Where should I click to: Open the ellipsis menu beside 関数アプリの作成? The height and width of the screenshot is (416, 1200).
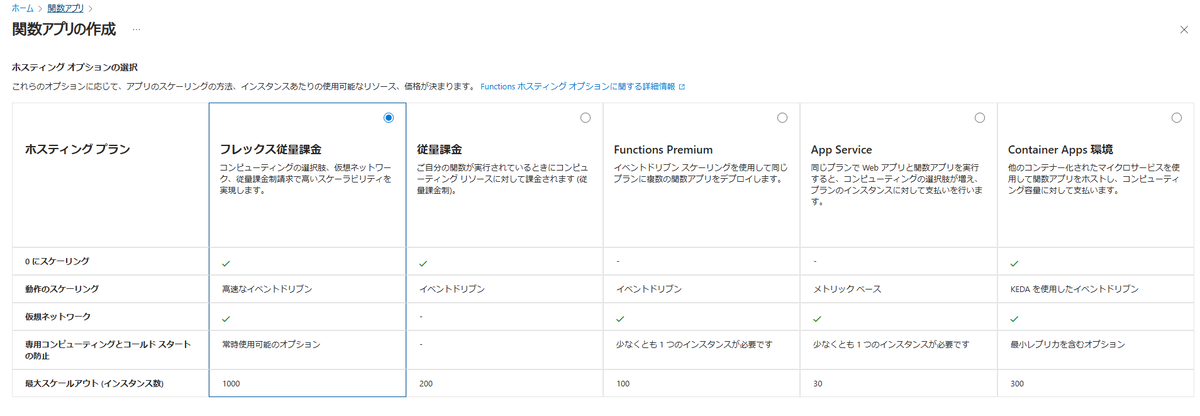pyautogui.click(x=136, y=30)
